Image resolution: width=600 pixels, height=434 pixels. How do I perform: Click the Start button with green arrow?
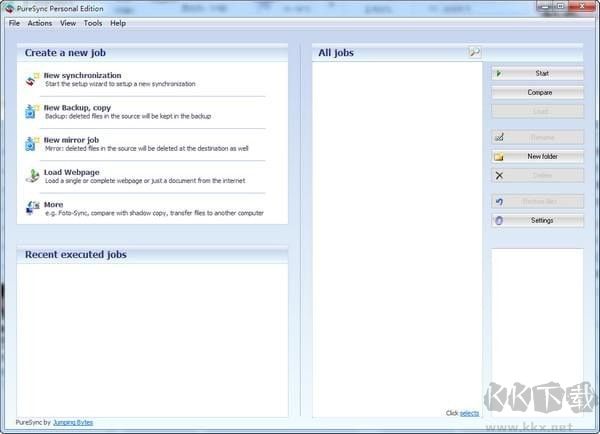pos(538,73)
